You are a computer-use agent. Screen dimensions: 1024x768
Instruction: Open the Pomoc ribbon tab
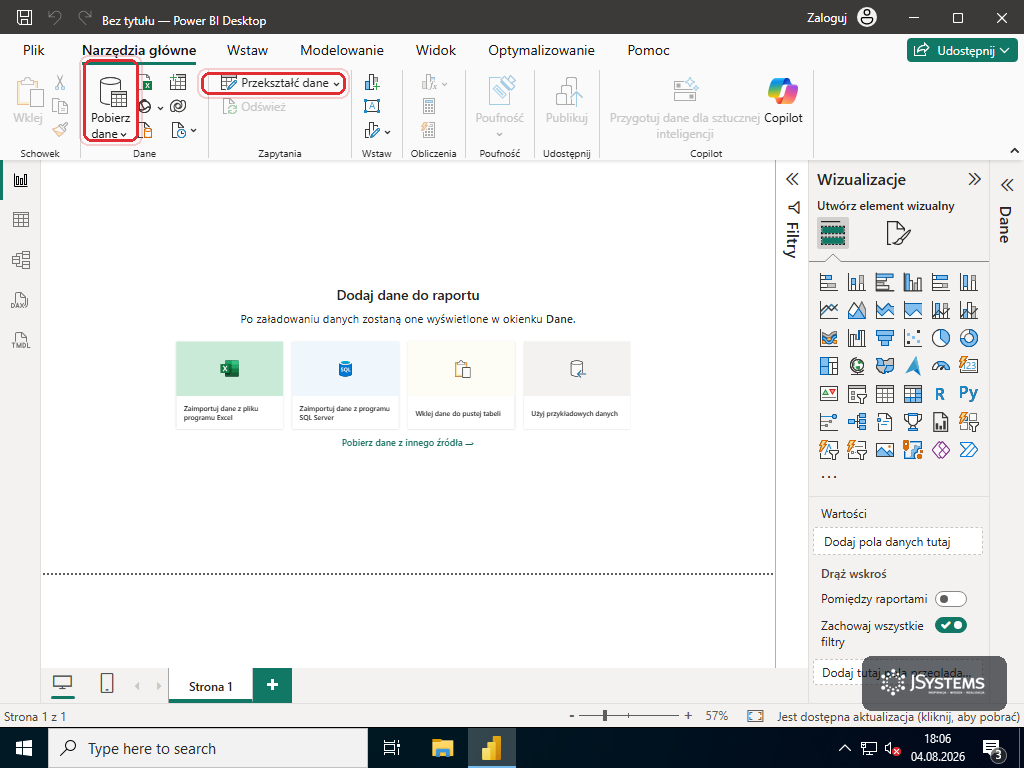click(648, 50)
